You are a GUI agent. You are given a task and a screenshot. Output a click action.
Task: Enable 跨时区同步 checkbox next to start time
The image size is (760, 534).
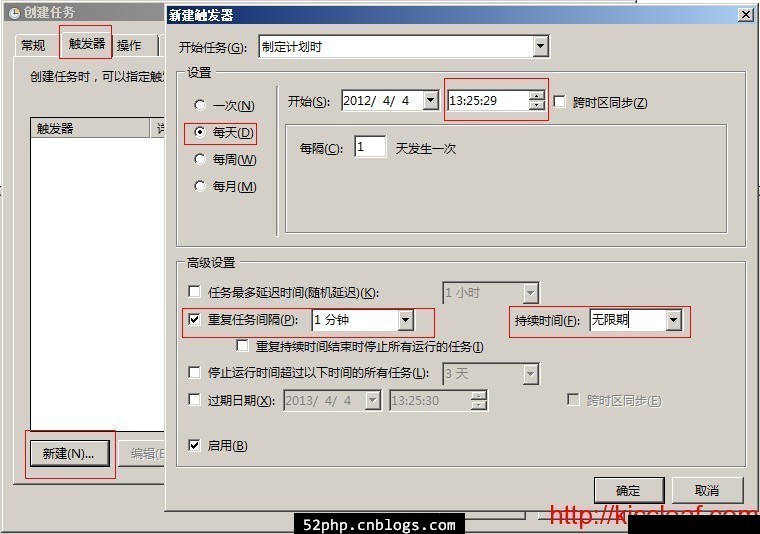[x=560, y=102]
